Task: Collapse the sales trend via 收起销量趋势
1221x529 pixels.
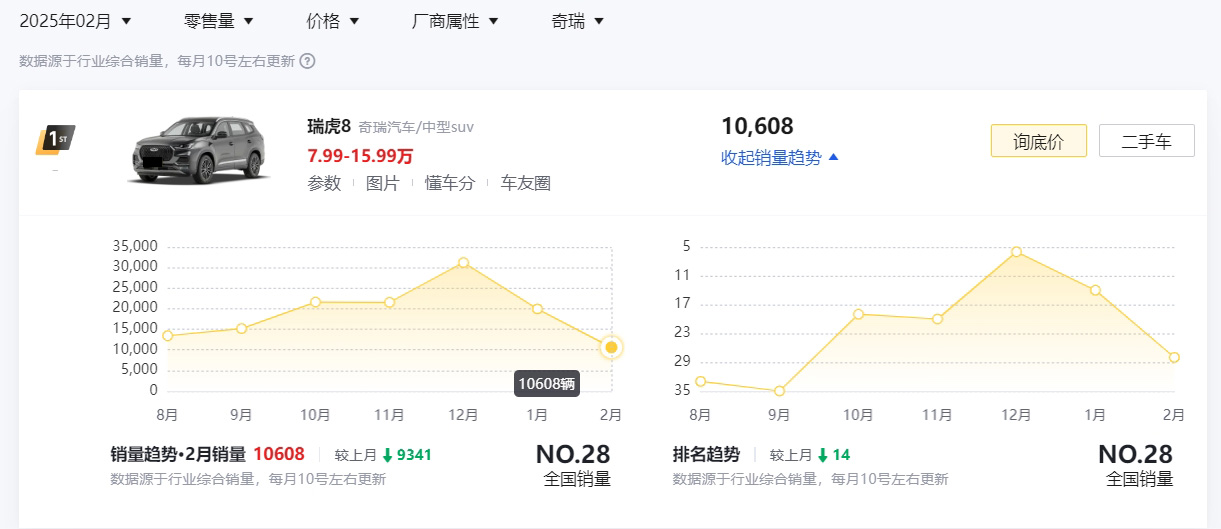Action: [780, 158]
